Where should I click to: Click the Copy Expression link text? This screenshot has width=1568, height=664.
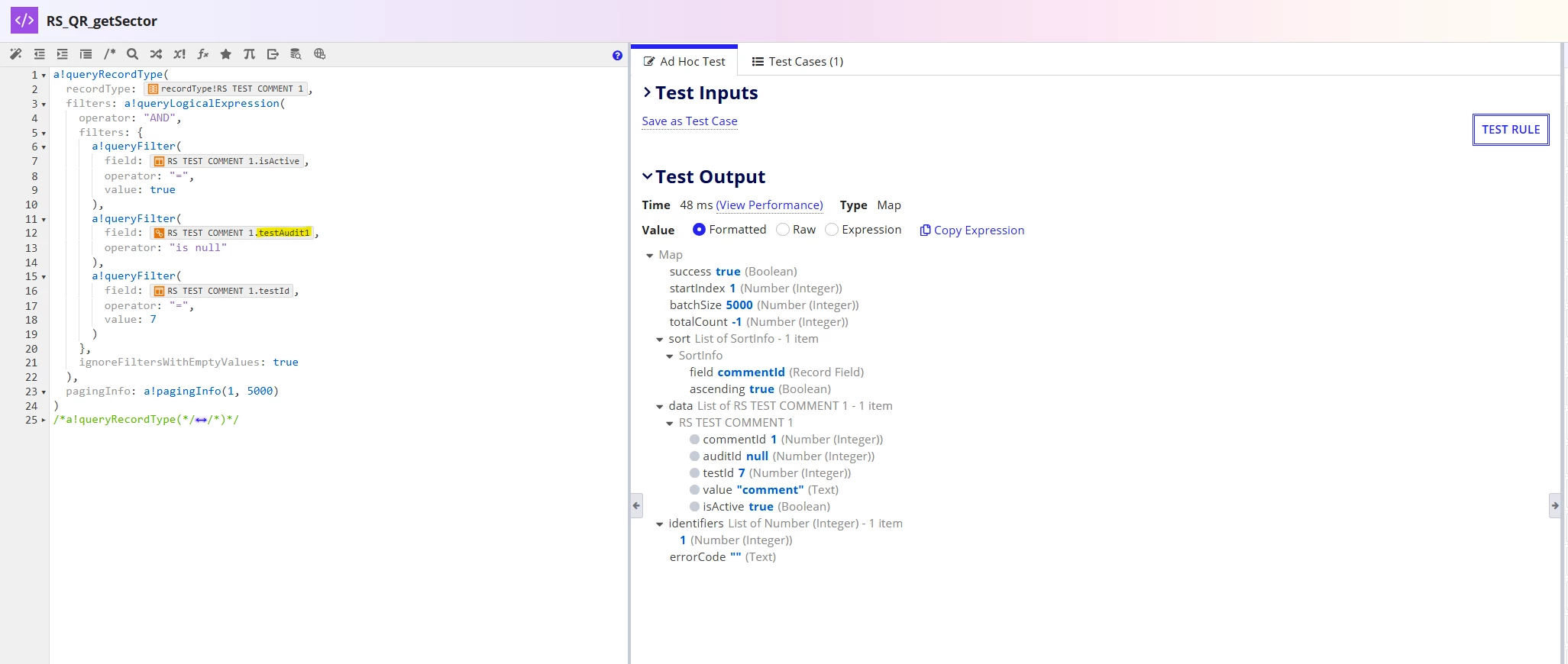tap(979, 230)
